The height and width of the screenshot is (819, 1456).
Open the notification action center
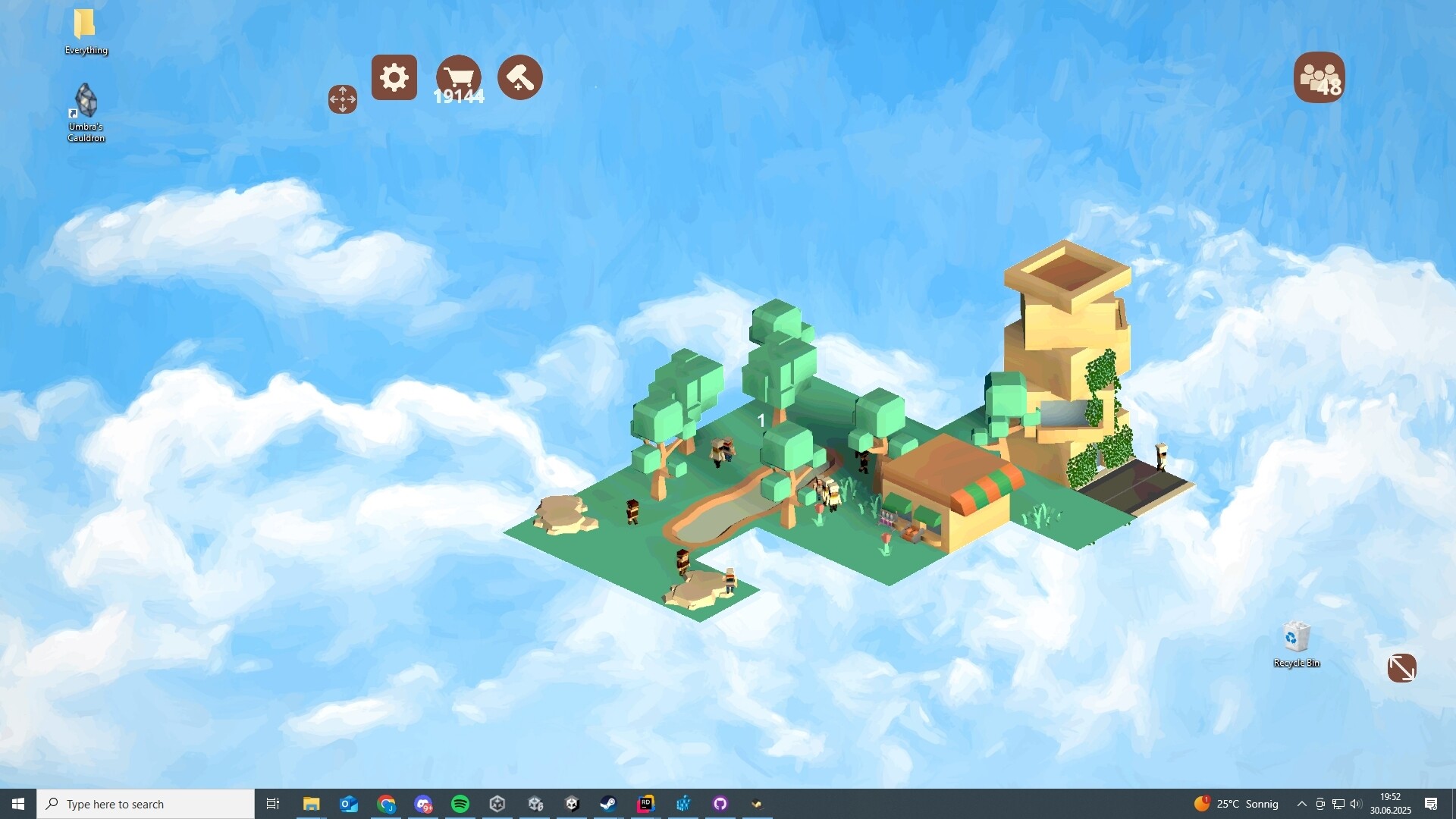(1432, 804)
